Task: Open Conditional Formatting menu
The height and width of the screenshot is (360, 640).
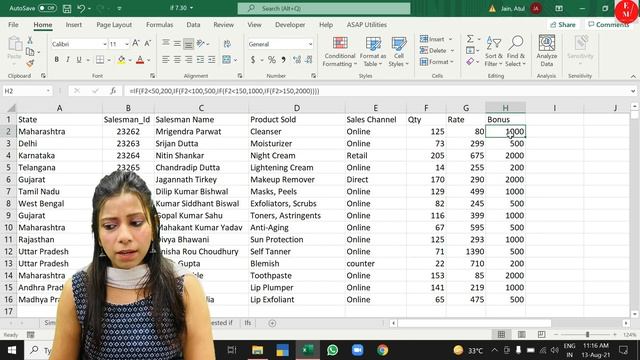Action: point(340,51)
